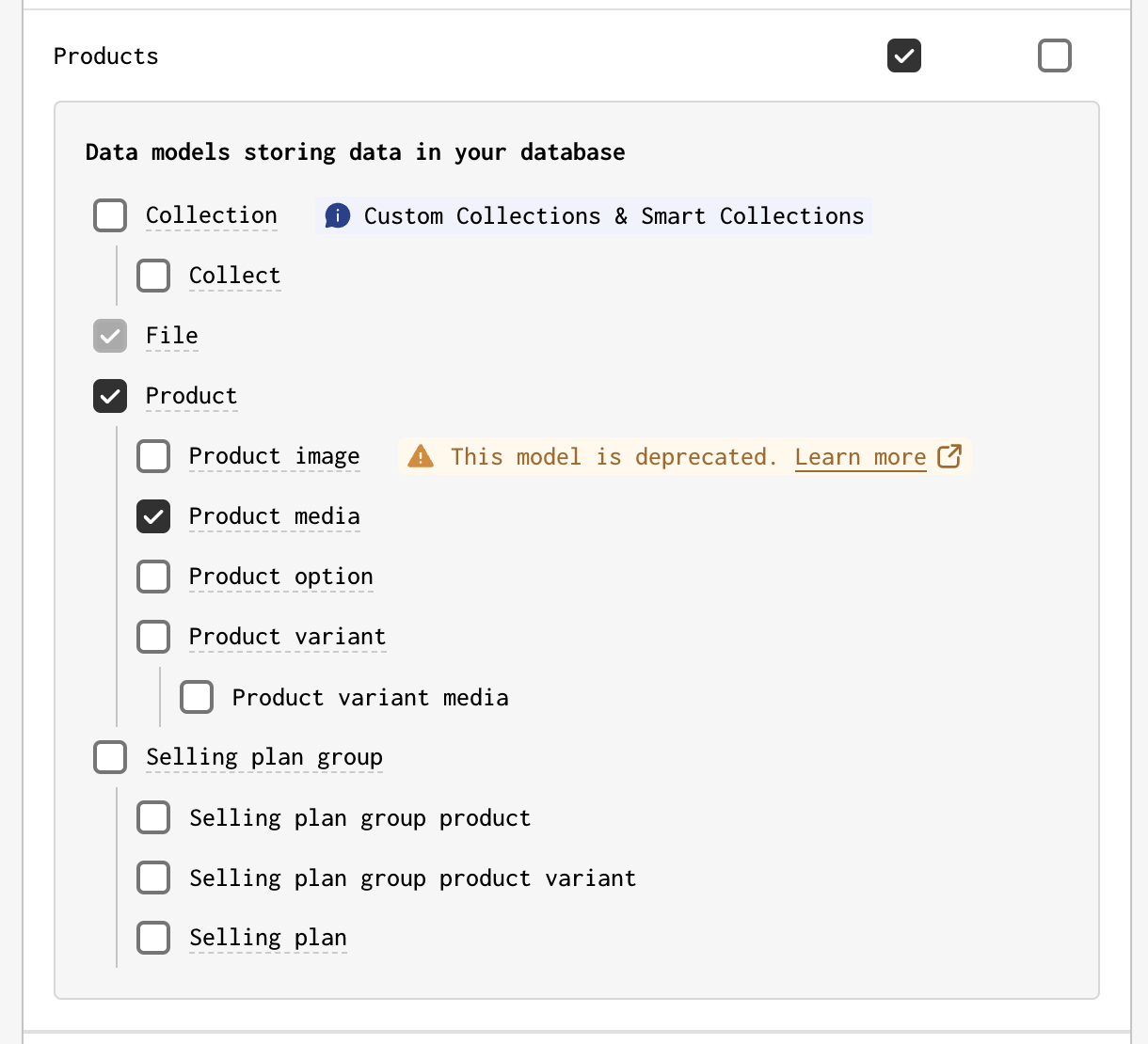Uncheck the Product model checkbox
The image size is (1148, 1044).
(x=110, y=396)
